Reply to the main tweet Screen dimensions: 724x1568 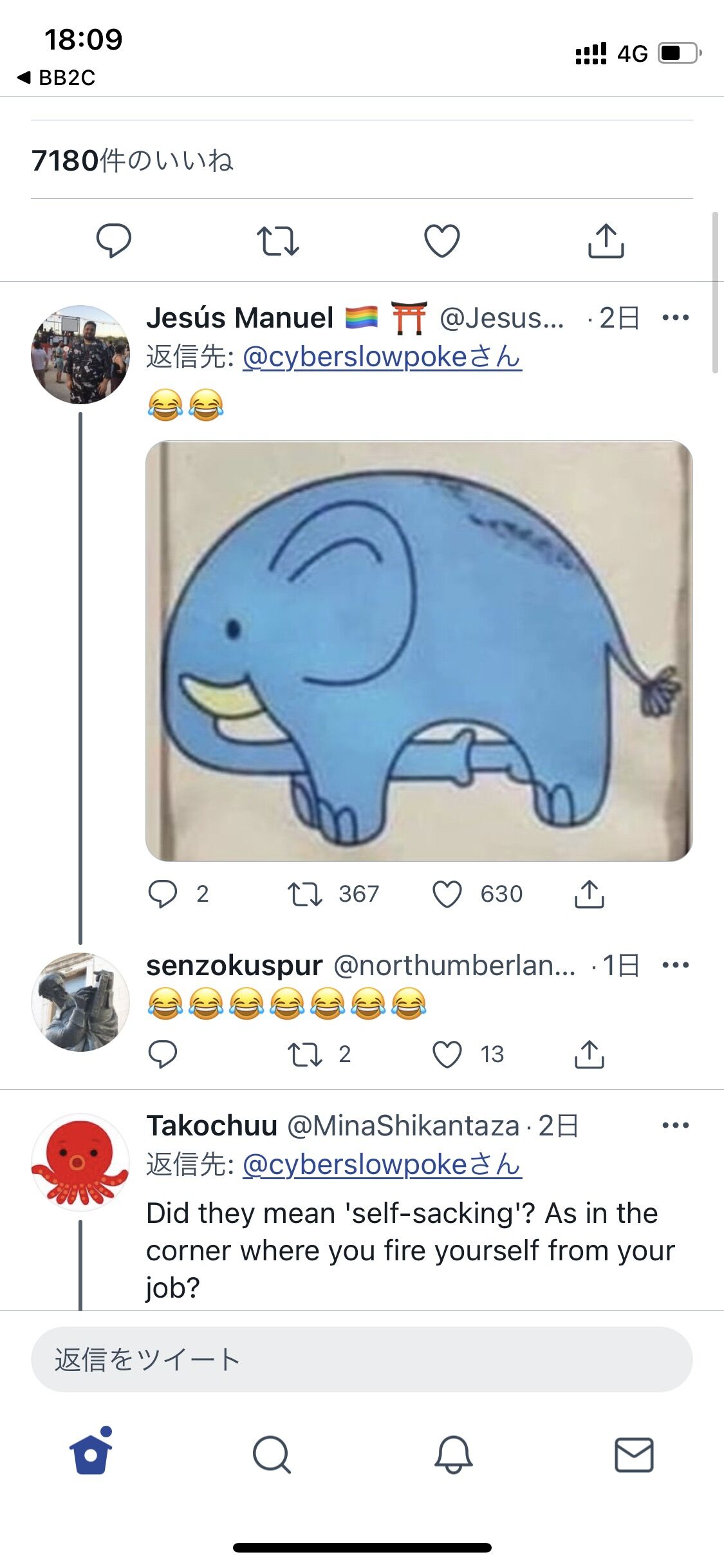[x=114, y=241]
